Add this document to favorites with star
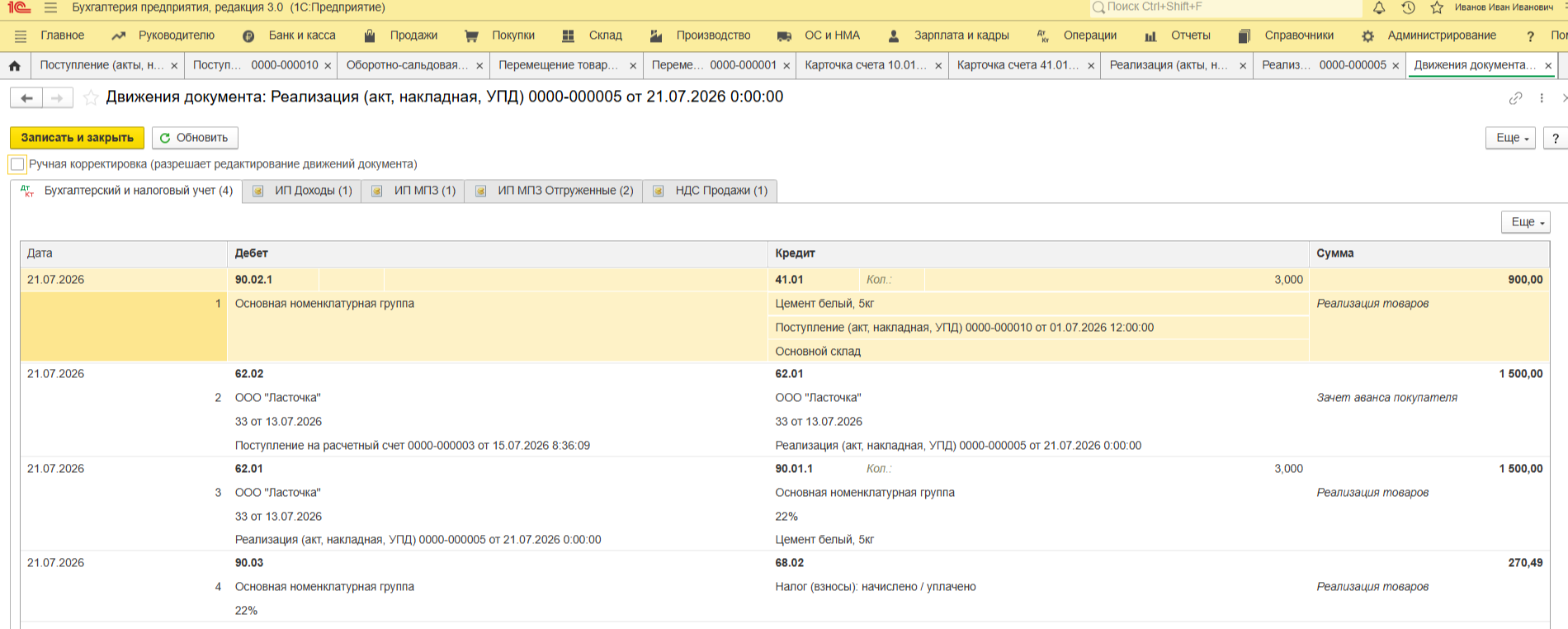 click(91, 97)
